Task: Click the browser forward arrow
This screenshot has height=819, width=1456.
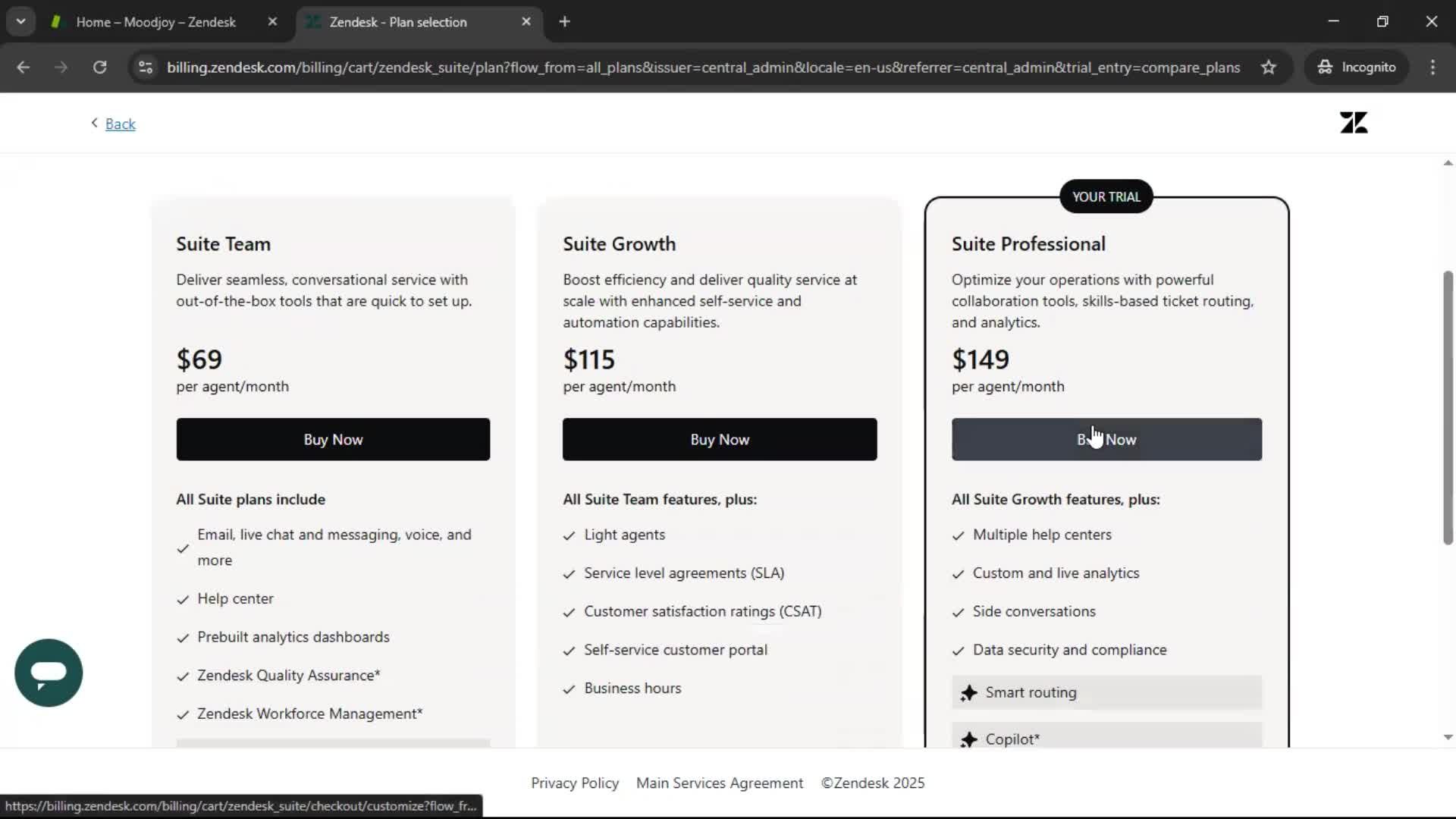Action: click(x=61, y=67)
